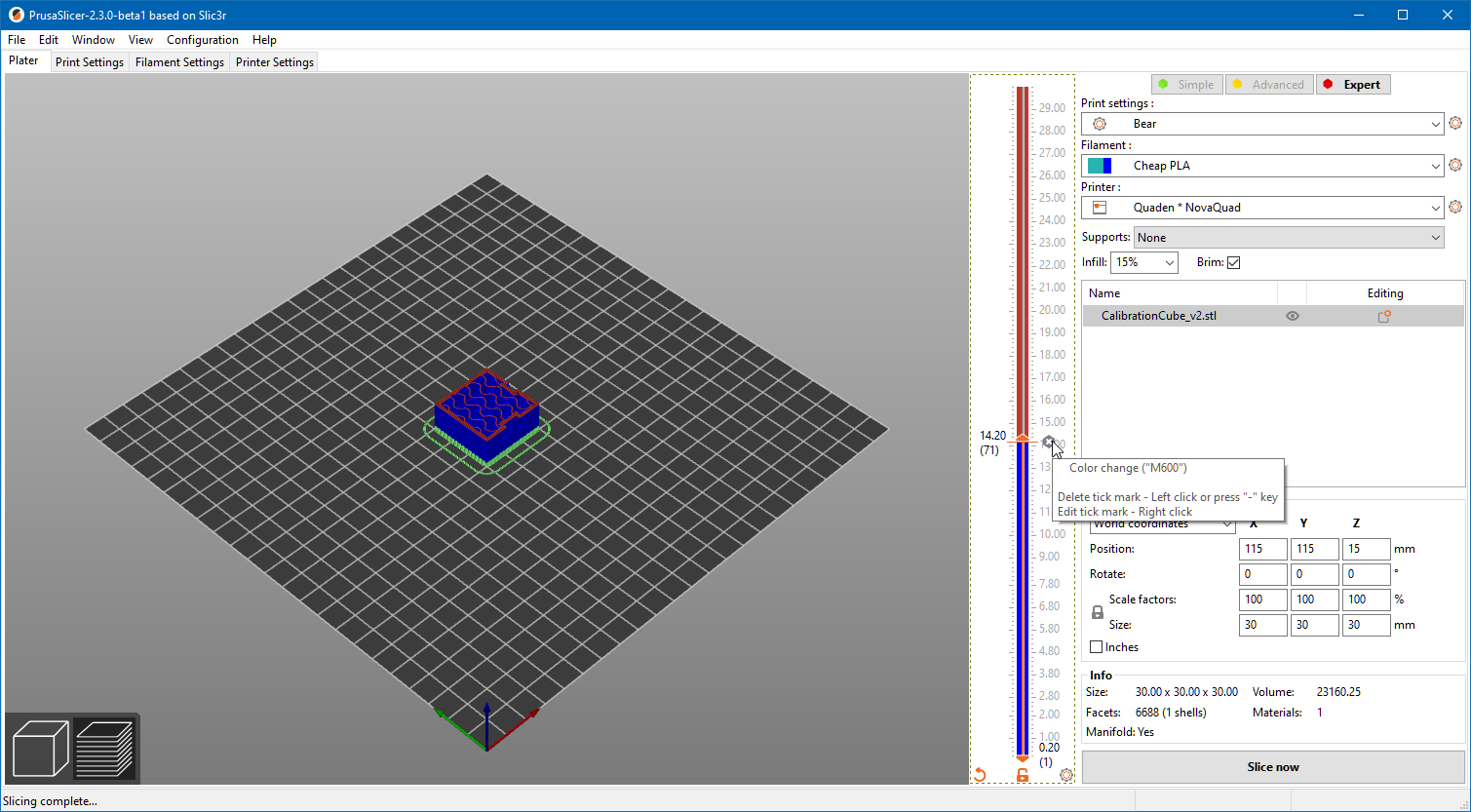Switch to Advanced mode
The width and height of the screenshot is (1471, 812).
coord(1268,85)
